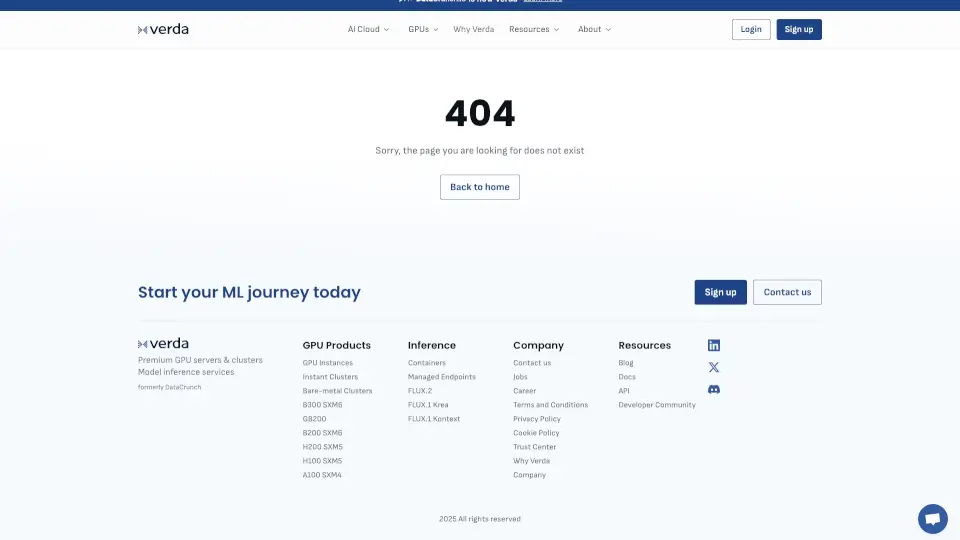
Task: Open the Managed Endpoints footer link
Action: coord(441,377)
